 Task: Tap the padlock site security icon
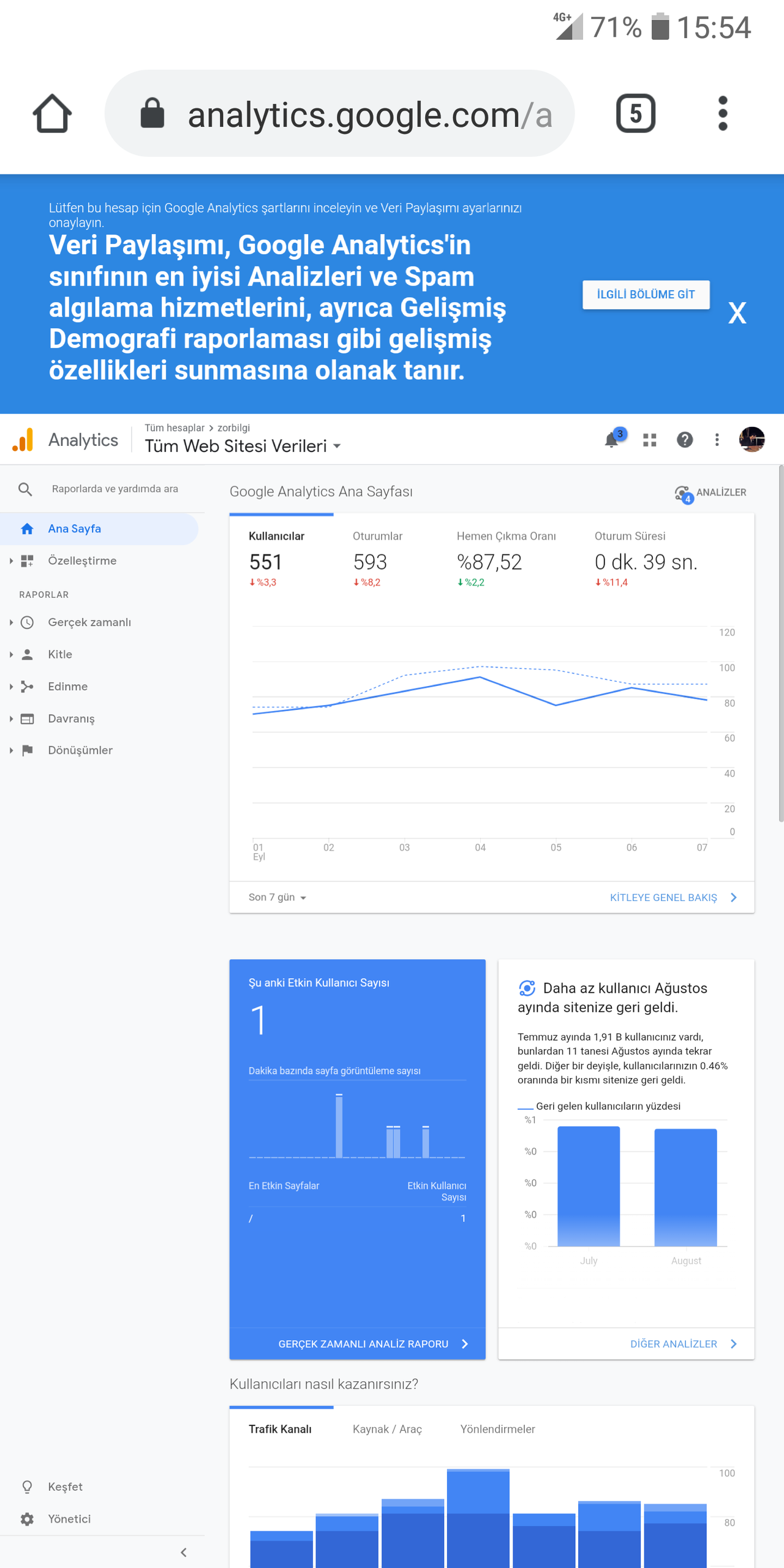(153, 113)
